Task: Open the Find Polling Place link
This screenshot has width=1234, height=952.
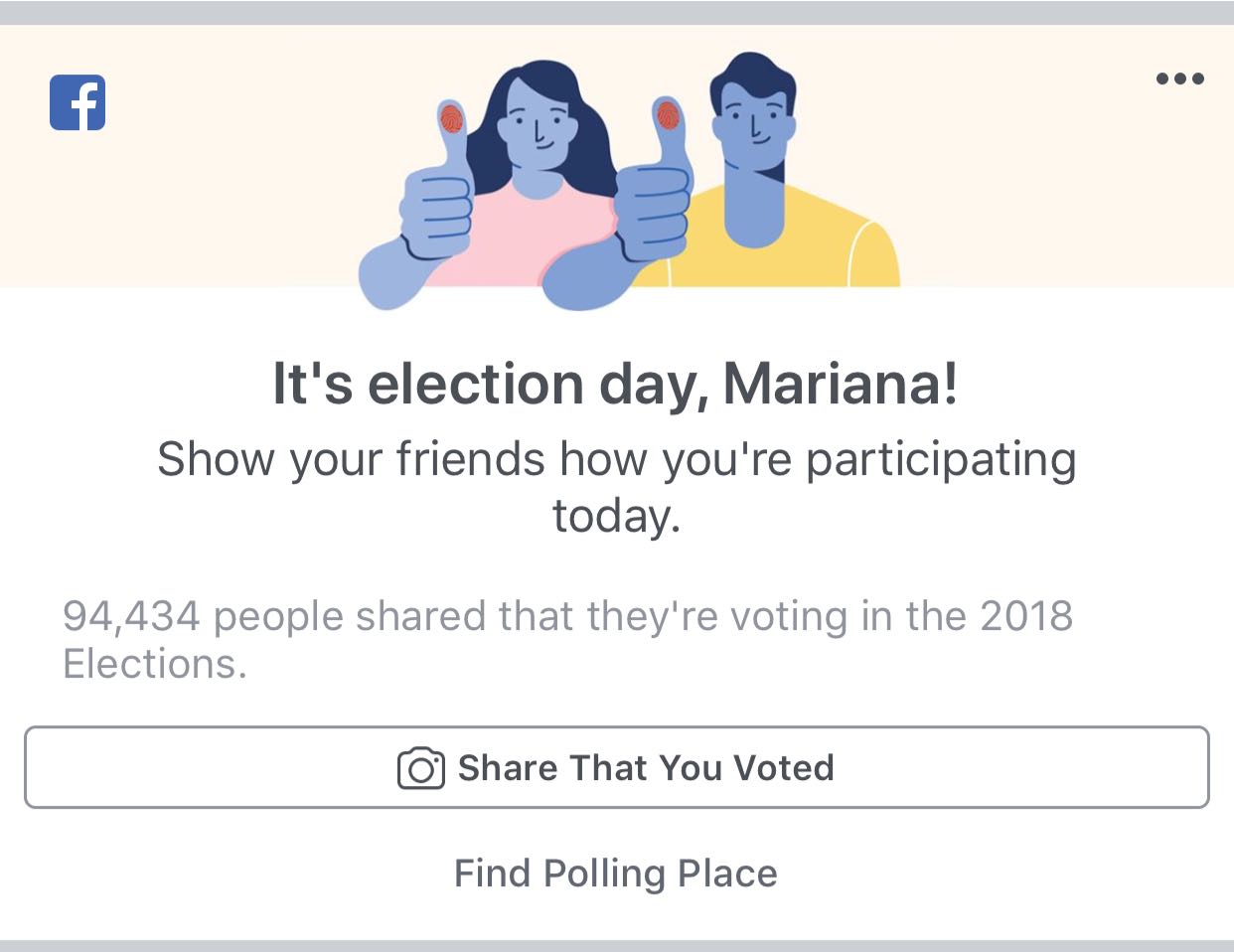Action: click(616, 873)
